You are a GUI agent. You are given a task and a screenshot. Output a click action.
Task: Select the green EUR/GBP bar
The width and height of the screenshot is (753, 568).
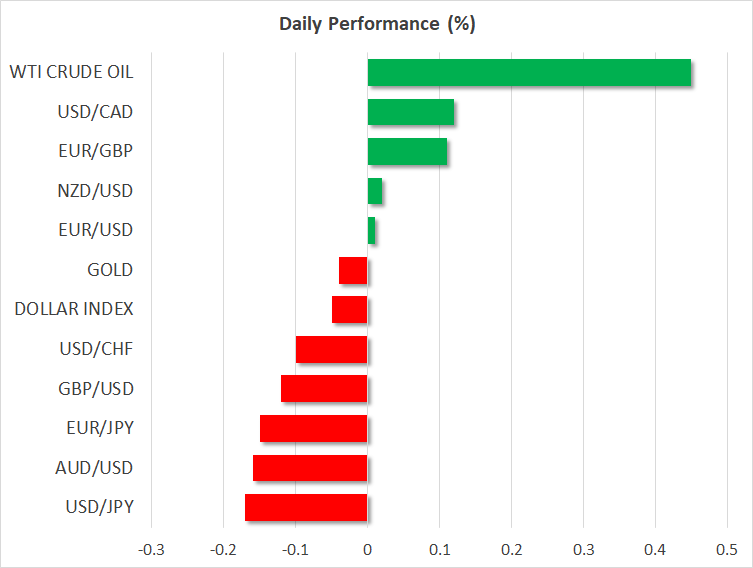click(x=407, y=152)
